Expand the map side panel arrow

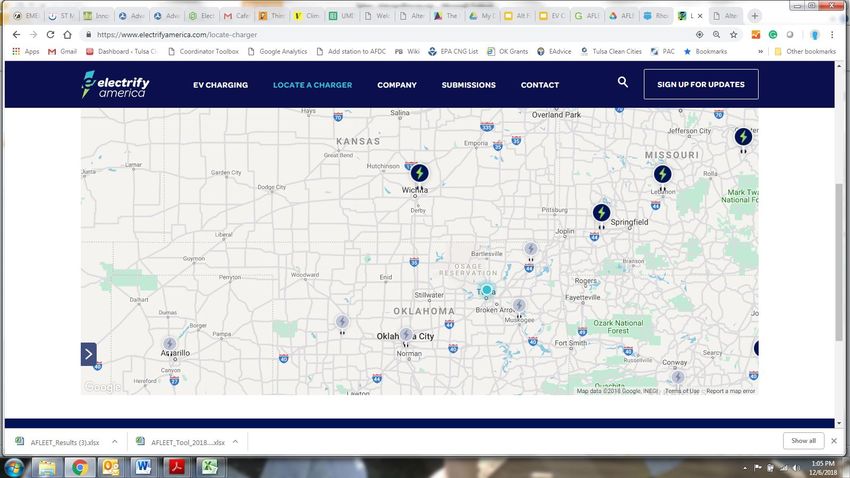click(89, 354)
